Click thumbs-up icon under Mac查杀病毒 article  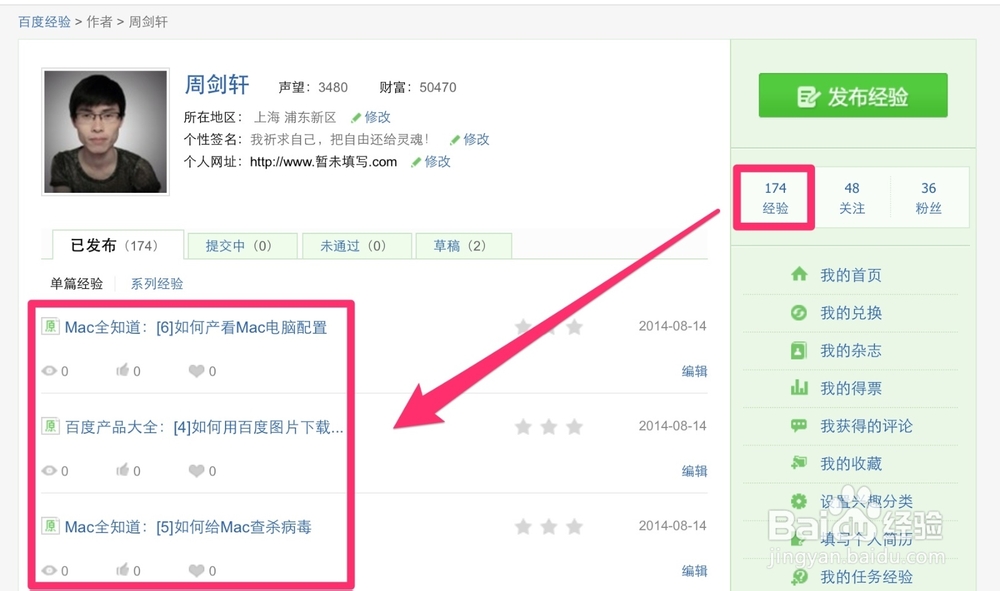(x=122, y=569)
